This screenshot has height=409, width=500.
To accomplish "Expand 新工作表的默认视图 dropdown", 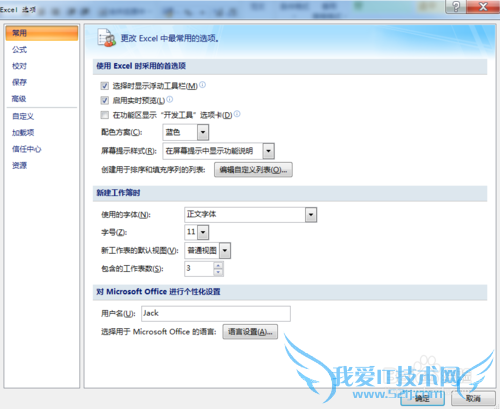I will coord(225,251).
